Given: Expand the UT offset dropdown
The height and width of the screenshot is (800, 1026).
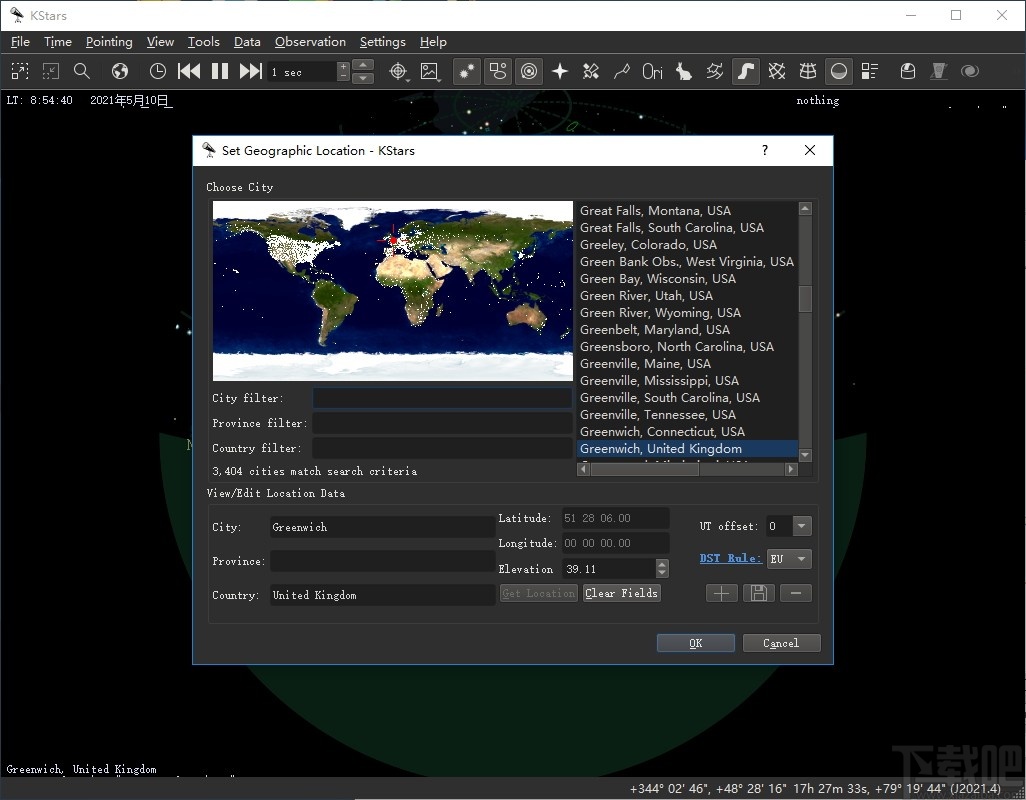Looking at the screenshot, I should [801, 526].
